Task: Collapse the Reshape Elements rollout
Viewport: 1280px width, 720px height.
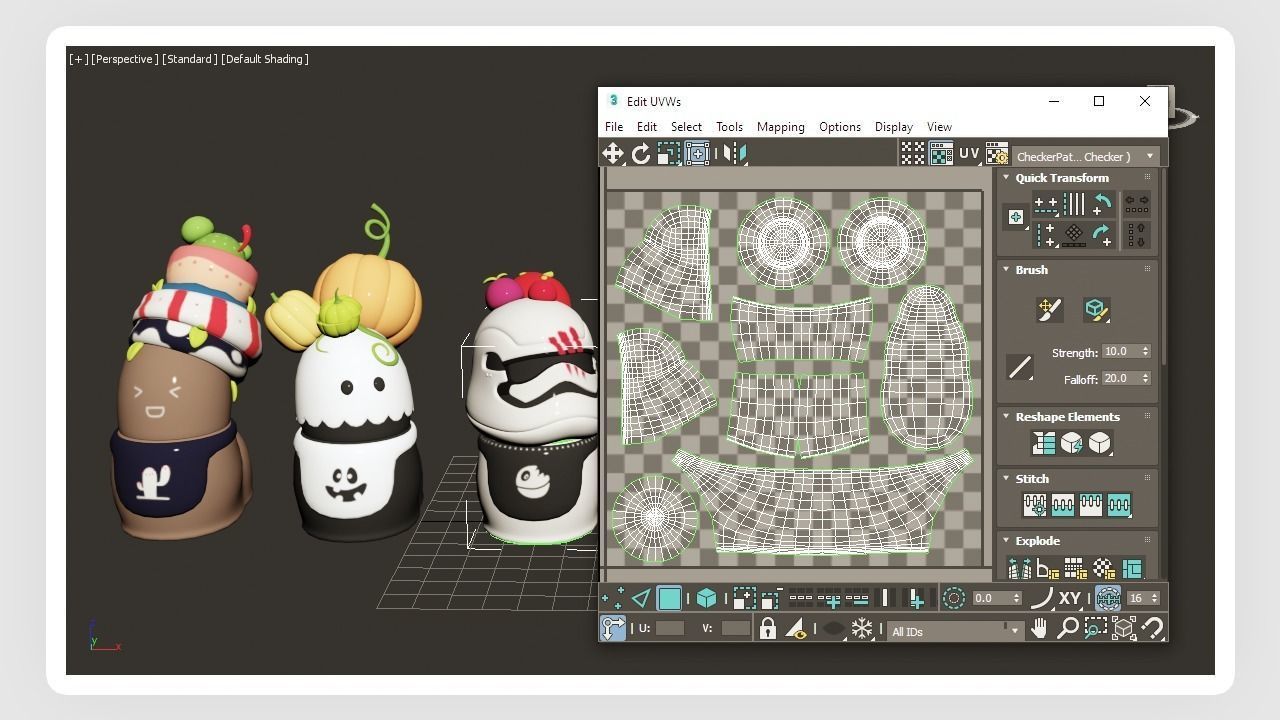Action: 1006,417
